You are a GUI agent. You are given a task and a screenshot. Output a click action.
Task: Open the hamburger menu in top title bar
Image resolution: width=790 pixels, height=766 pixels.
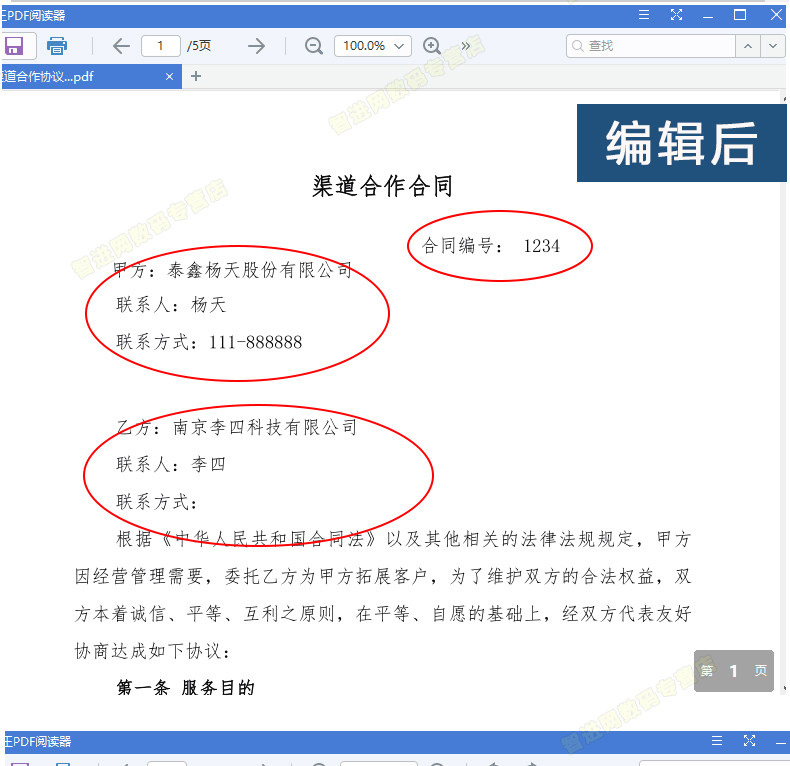pos(644,15)
